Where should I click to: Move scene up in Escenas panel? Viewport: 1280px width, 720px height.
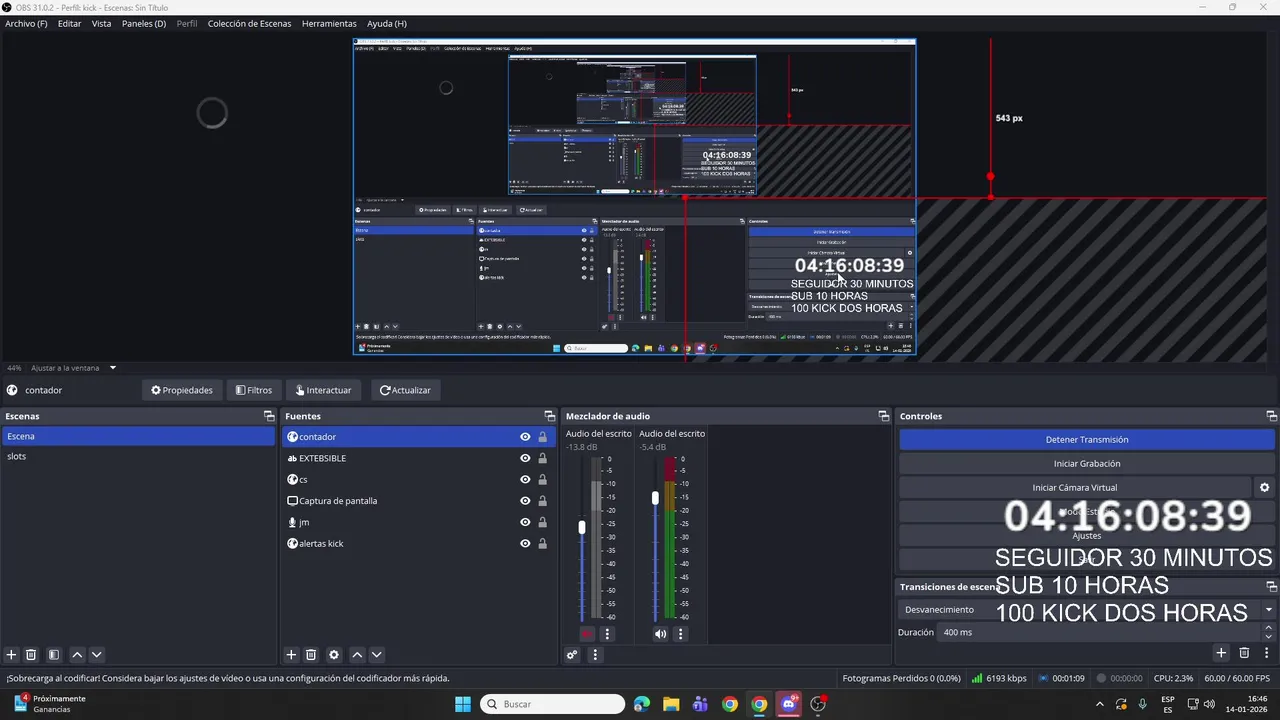point(77,655)
